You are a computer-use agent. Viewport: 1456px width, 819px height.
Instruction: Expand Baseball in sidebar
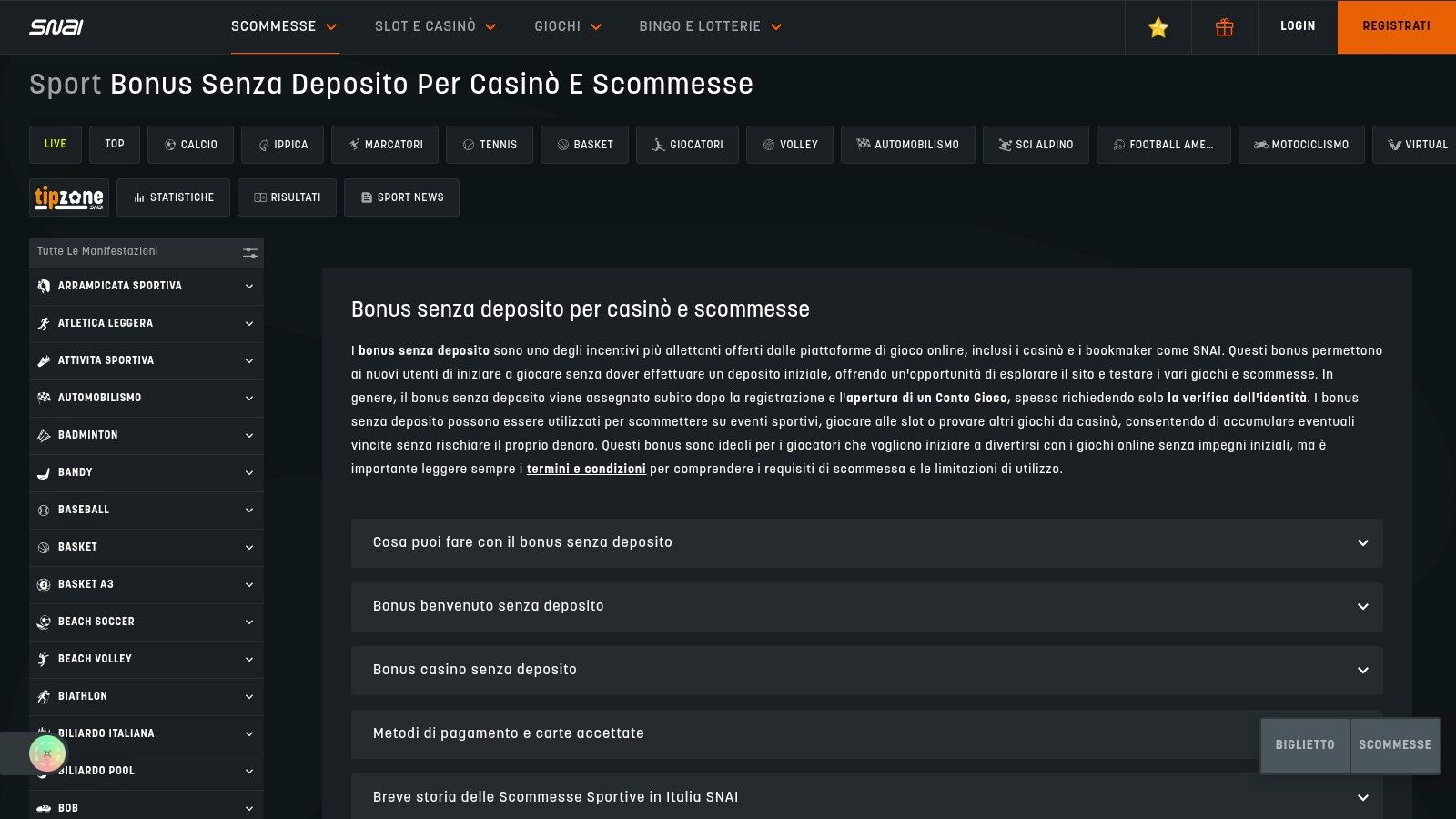(x=147, y=511)
